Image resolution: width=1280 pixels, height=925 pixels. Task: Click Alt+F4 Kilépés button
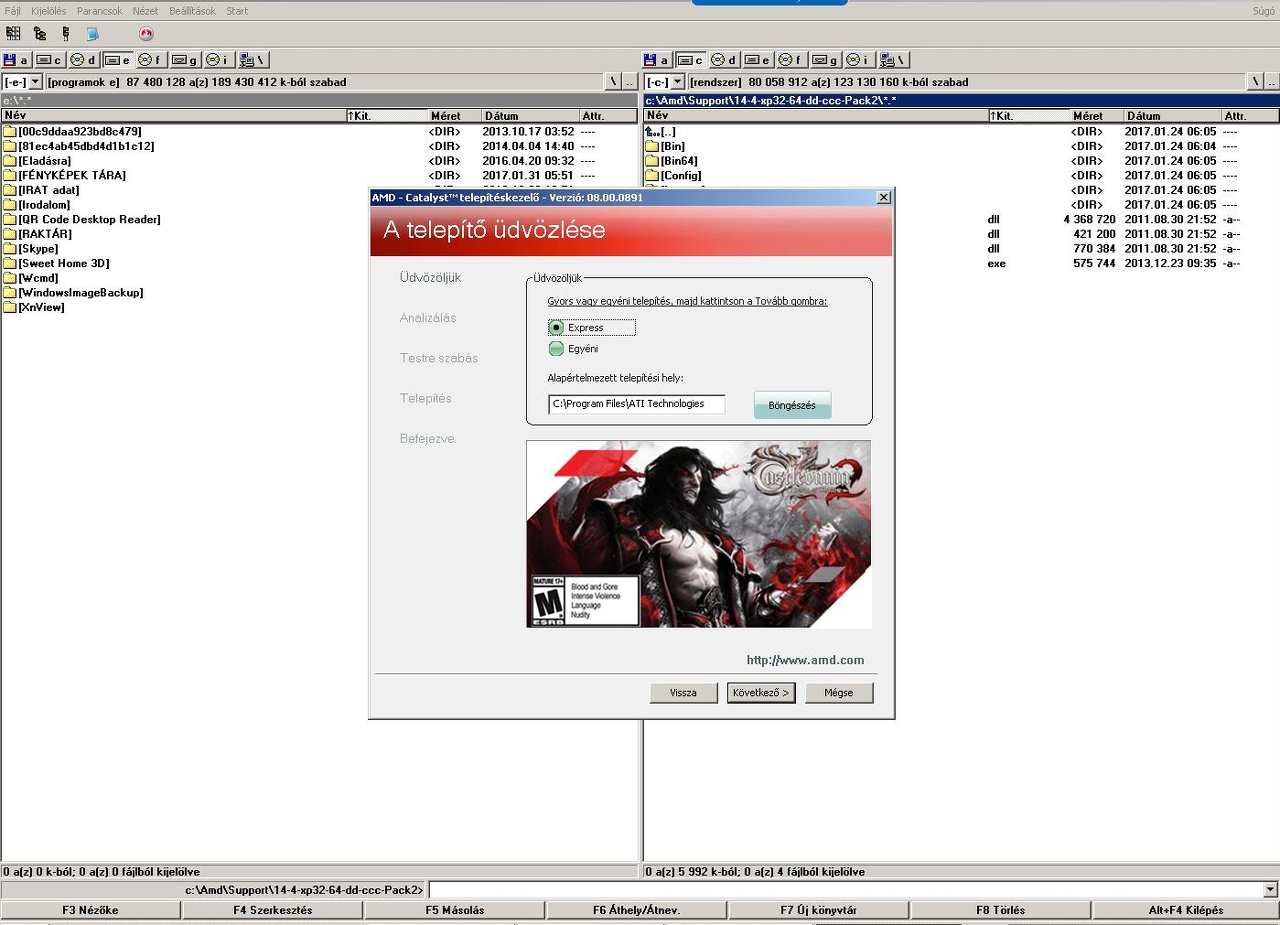coord(1186,910)
